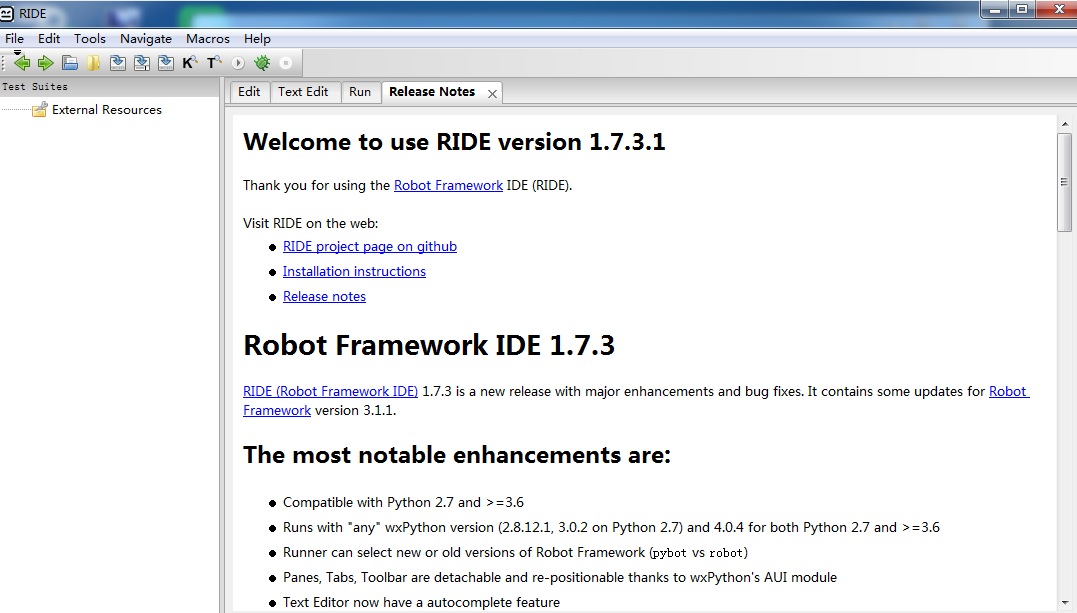Click the Stop running icon
The height and width of the screenshot is (613, 1077).
285,62
